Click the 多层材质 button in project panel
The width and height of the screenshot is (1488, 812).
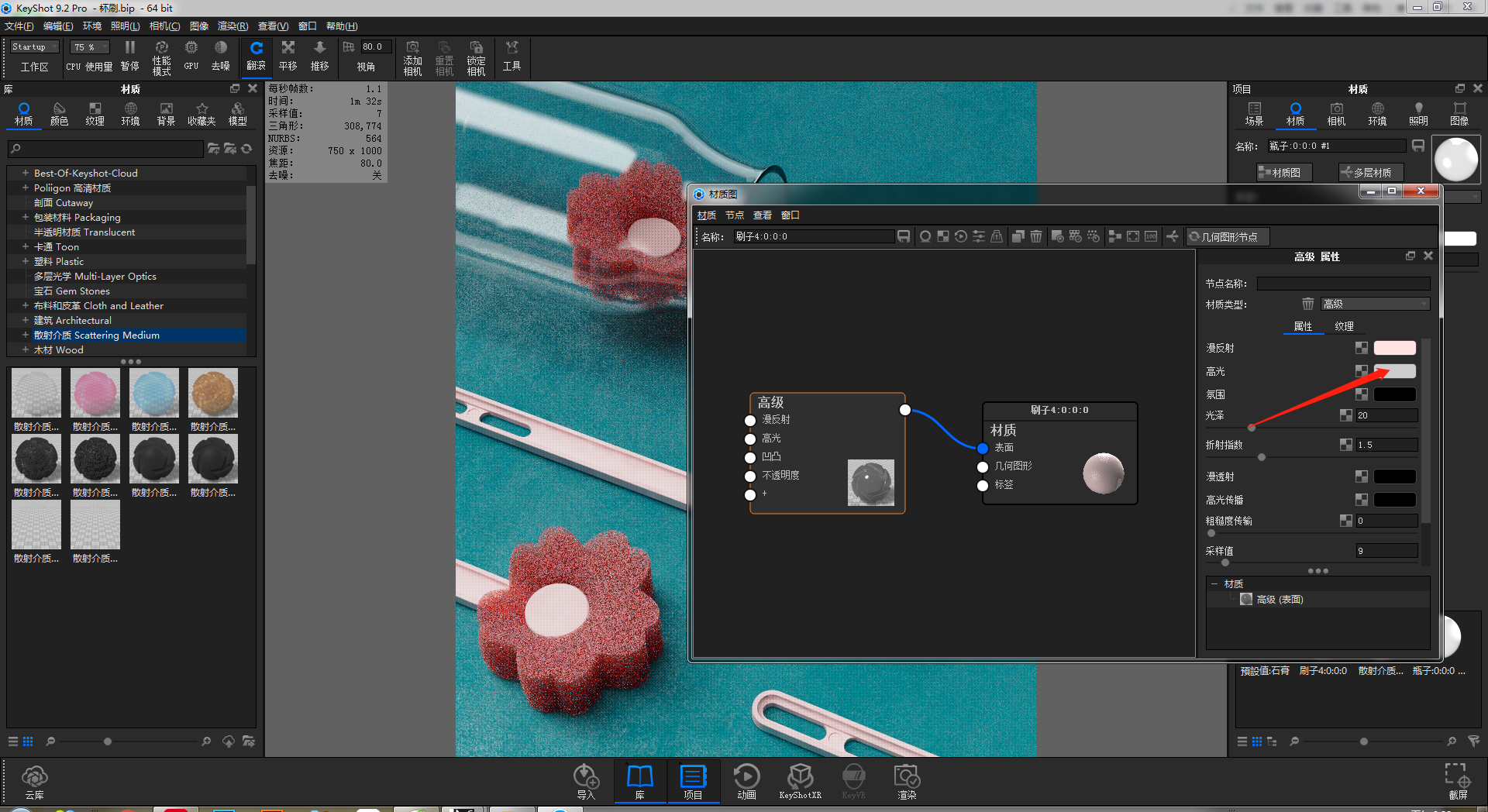[x=1370, y=172]
